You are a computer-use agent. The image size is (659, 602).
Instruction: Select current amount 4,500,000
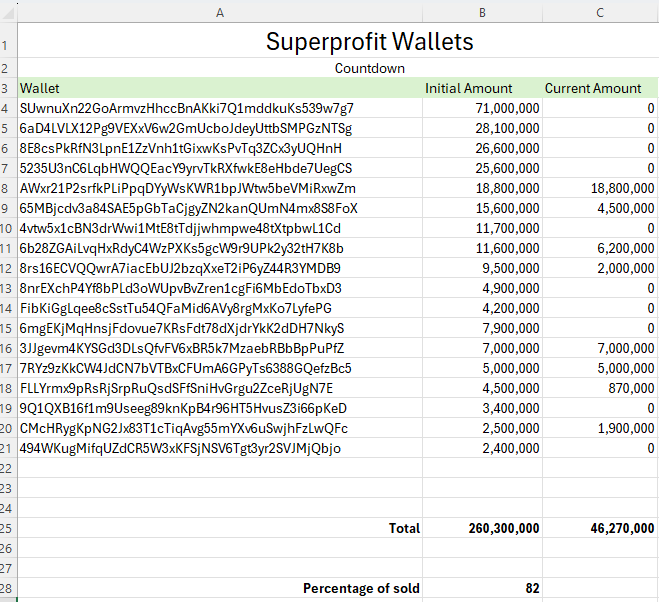pyautogui.click(x=600, y=209)
